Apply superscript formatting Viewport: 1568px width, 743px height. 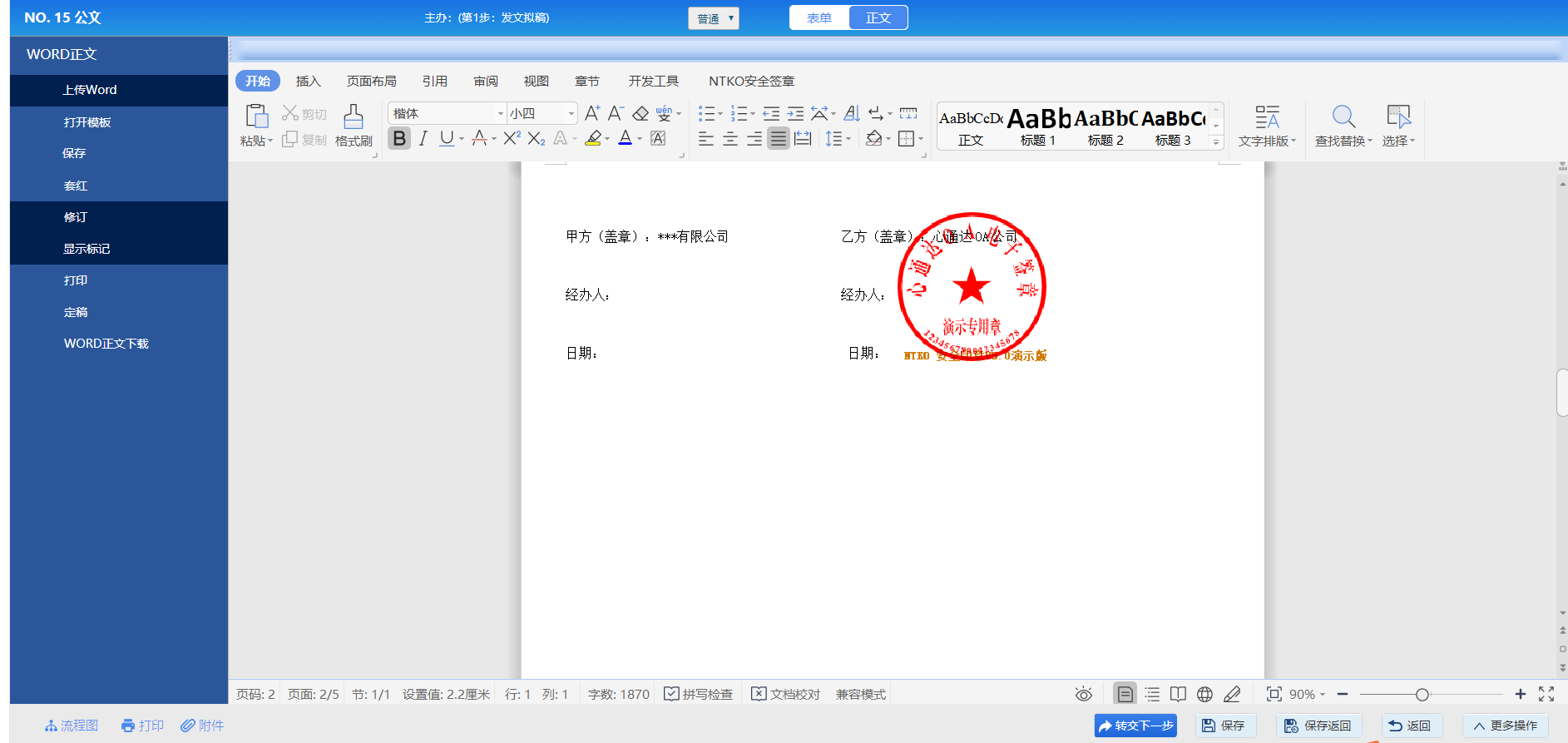[x=512, y=138]
